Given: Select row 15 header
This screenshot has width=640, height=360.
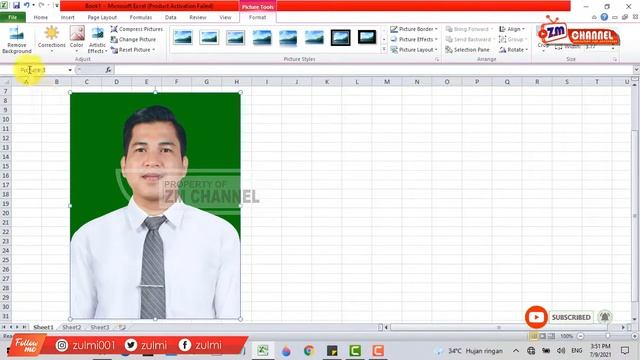Looking at the screenshot, I should pos(6,166).
